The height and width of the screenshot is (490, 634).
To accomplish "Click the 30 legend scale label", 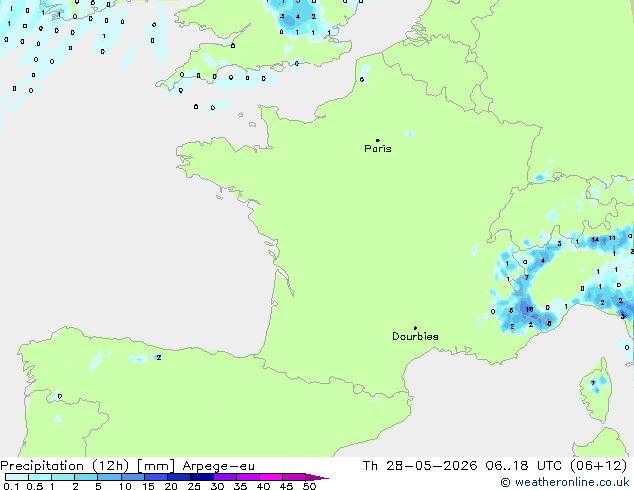I will (x=217, y=486).
